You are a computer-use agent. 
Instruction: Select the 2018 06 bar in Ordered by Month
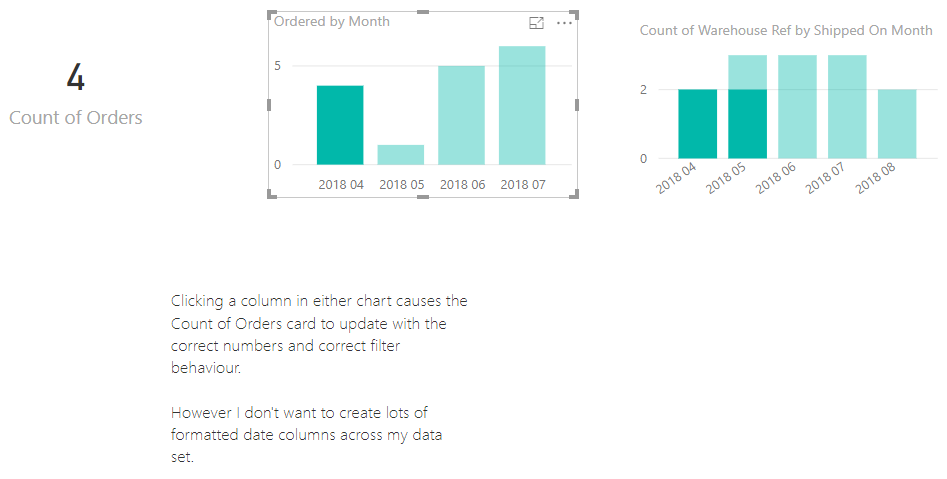[461, 115]
